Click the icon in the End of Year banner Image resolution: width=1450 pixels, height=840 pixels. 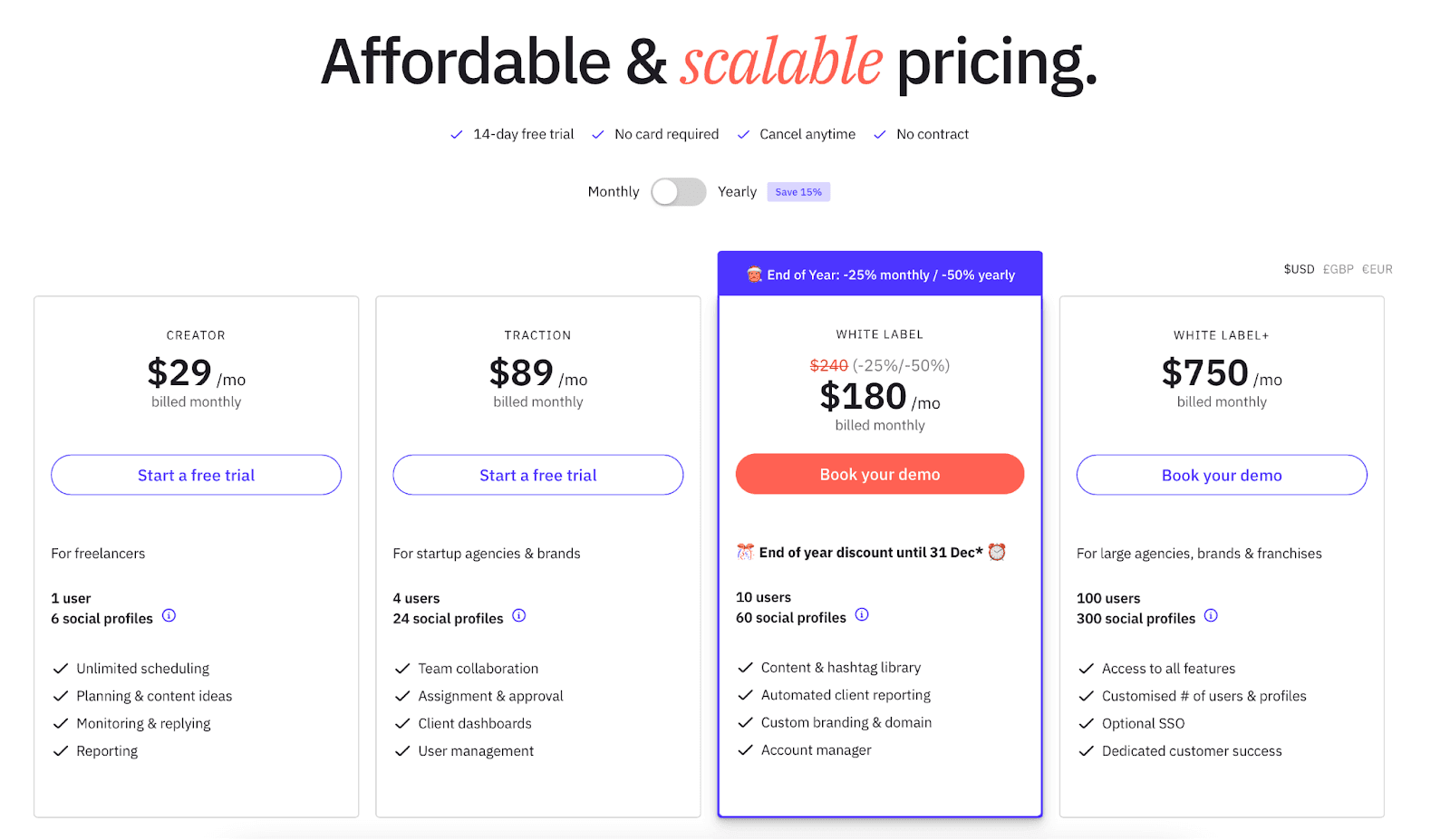[754, 275]
